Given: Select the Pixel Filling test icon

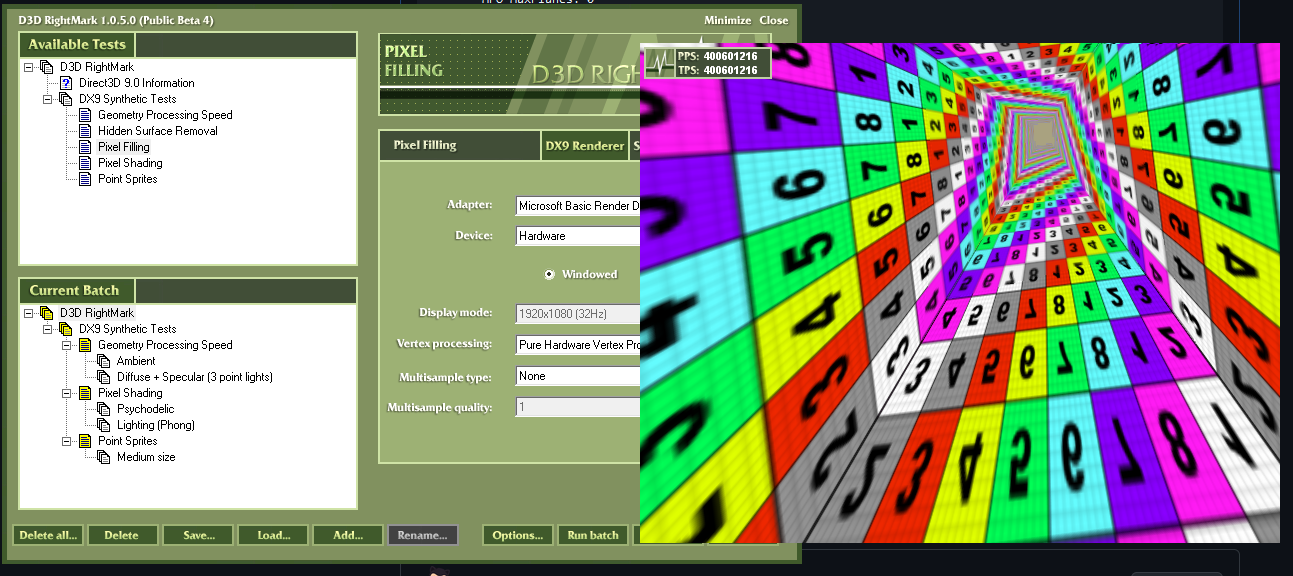Looking at the screenshot, I should 85,146.
